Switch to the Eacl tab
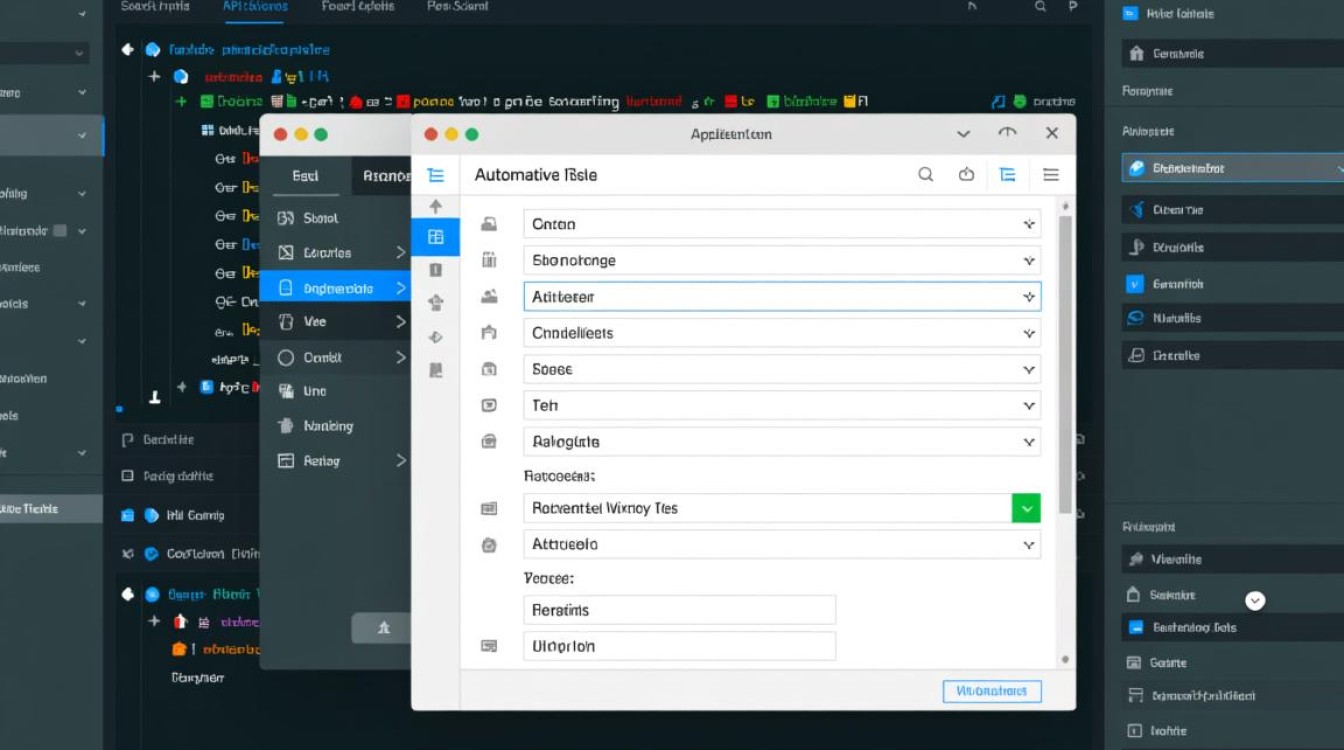 tap(305, 175)
